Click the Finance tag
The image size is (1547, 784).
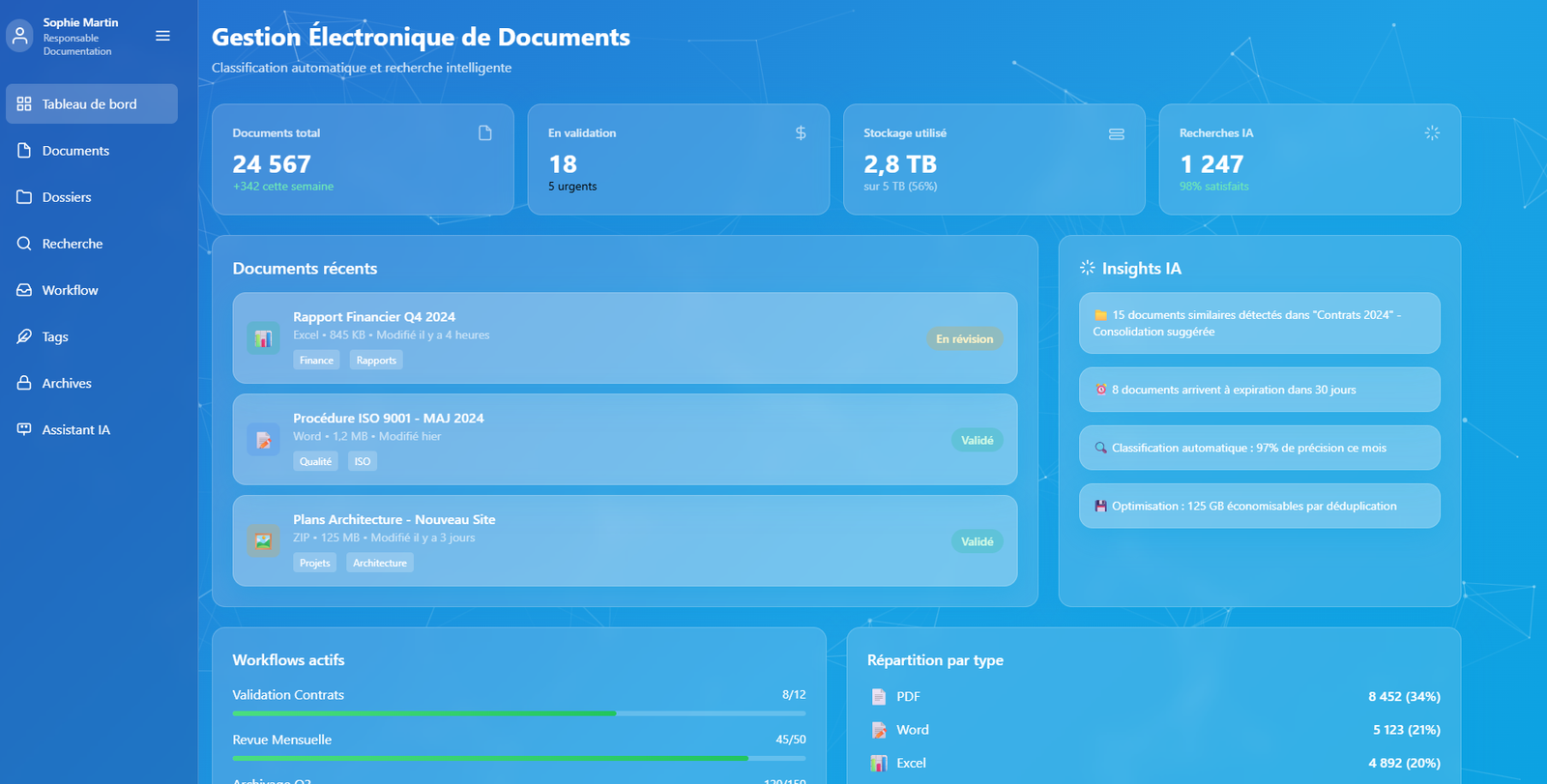[316, 361]
